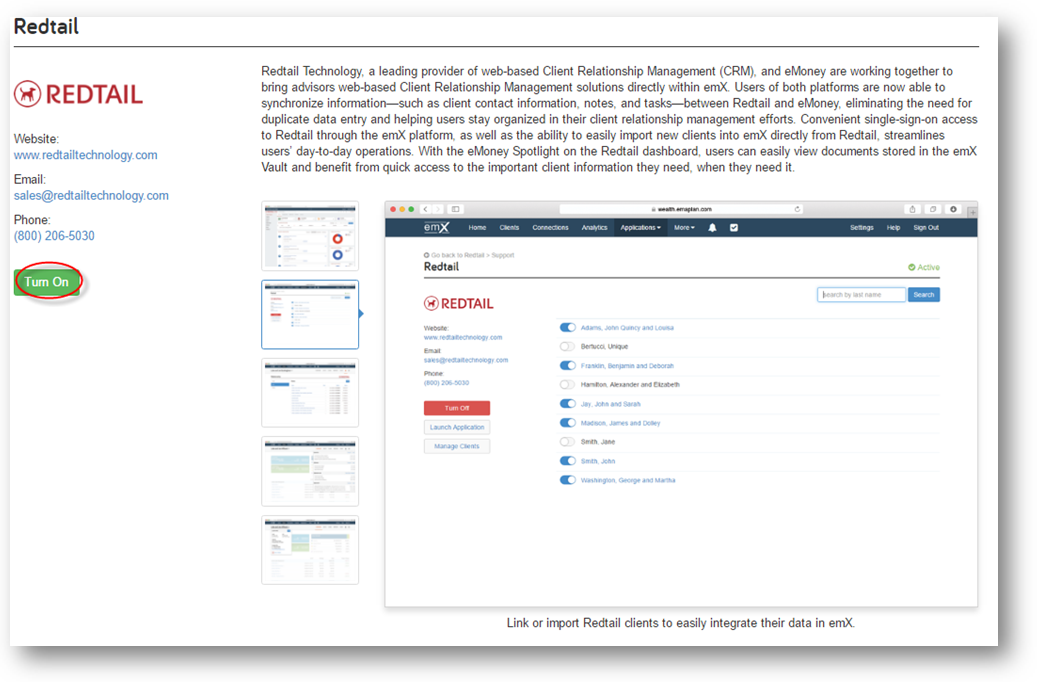This screenshot has width=1037, height=682.
Task: Toggle off Franklin, Benjamin and Deborah
Action: pos(567,366)
